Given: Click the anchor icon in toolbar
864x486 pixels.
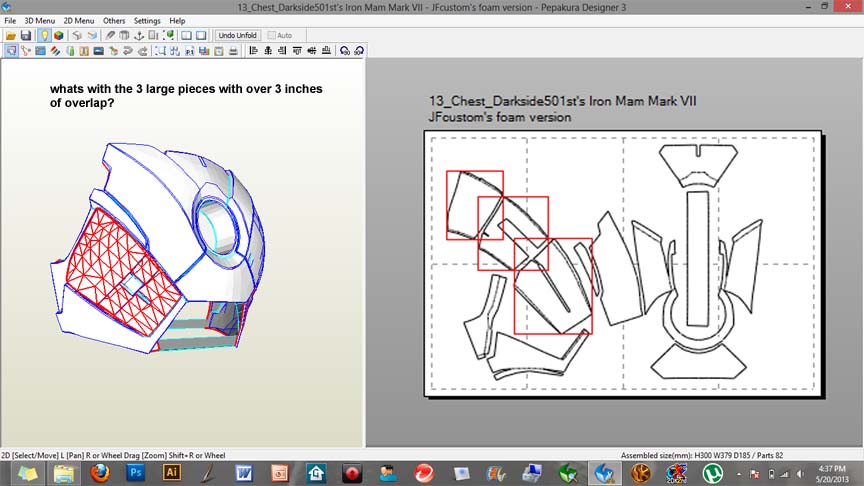Looking at the screenshot, I should point(139,35).
